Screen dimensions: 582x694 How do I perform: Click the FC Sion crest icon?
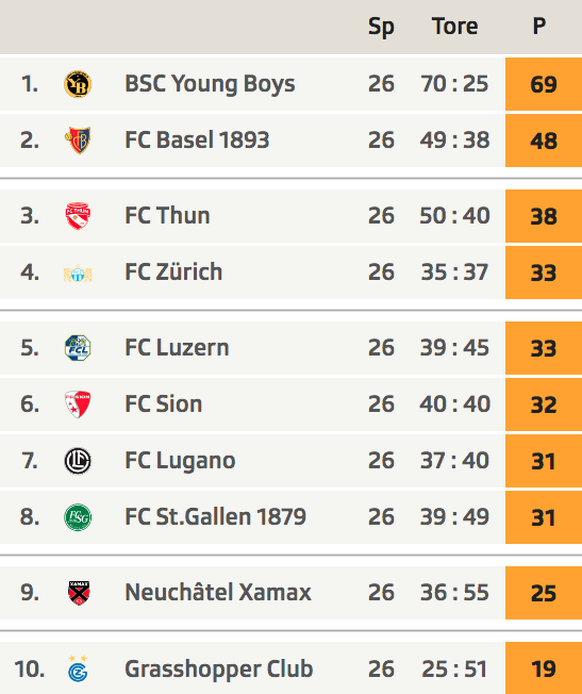click(x=78, y=404)
